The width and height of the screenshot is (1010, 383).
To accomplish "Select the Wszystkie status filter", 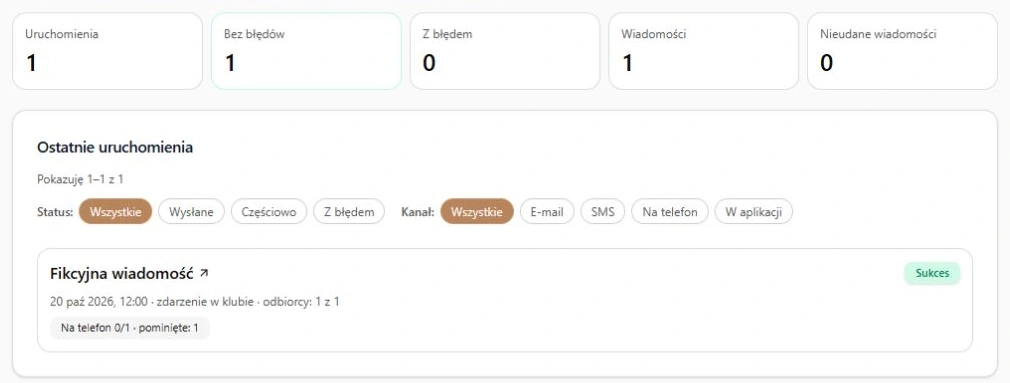I will 115,212.
